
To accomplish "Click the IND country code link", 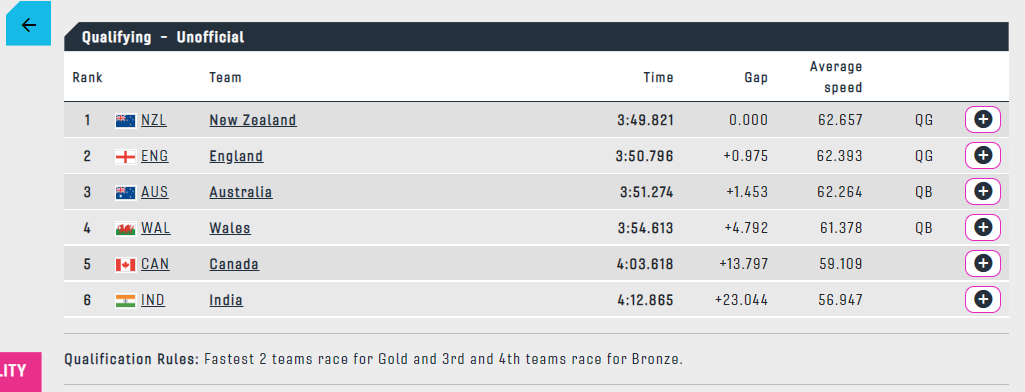I will click(x=153, y=301).
